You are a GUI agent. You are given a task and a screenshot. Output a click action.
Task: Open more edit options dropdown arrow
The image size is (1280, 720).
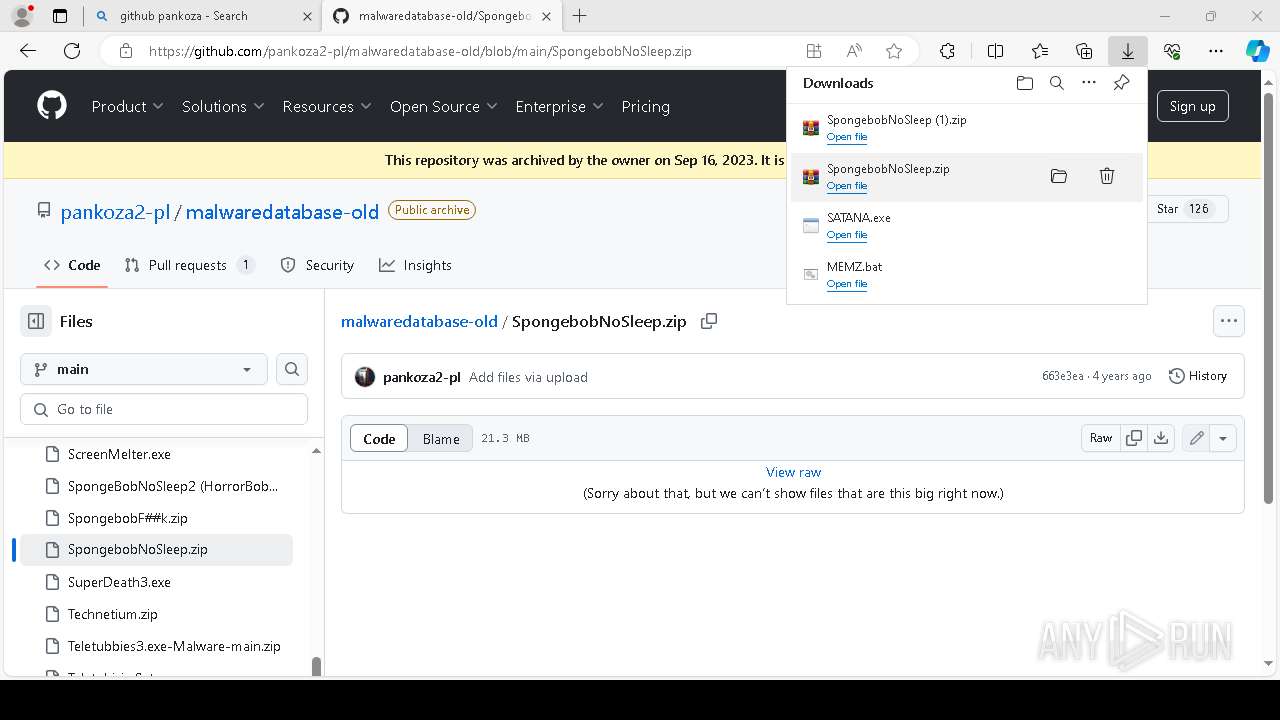(1223, 438)
